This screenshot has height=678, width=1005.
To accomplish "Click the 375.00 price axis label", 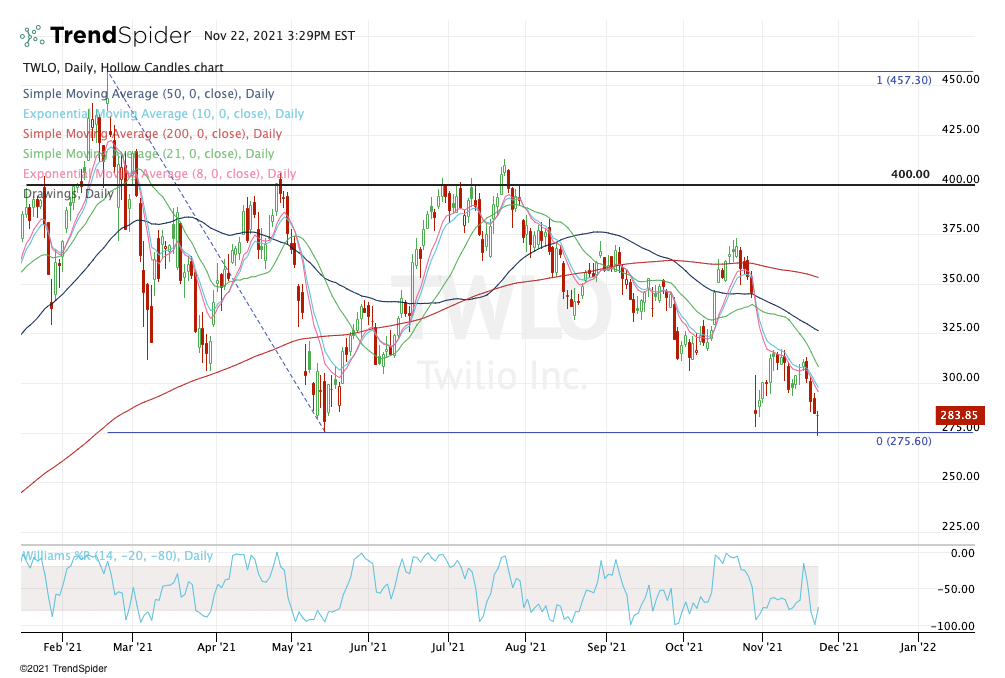I will pos(960,228).
